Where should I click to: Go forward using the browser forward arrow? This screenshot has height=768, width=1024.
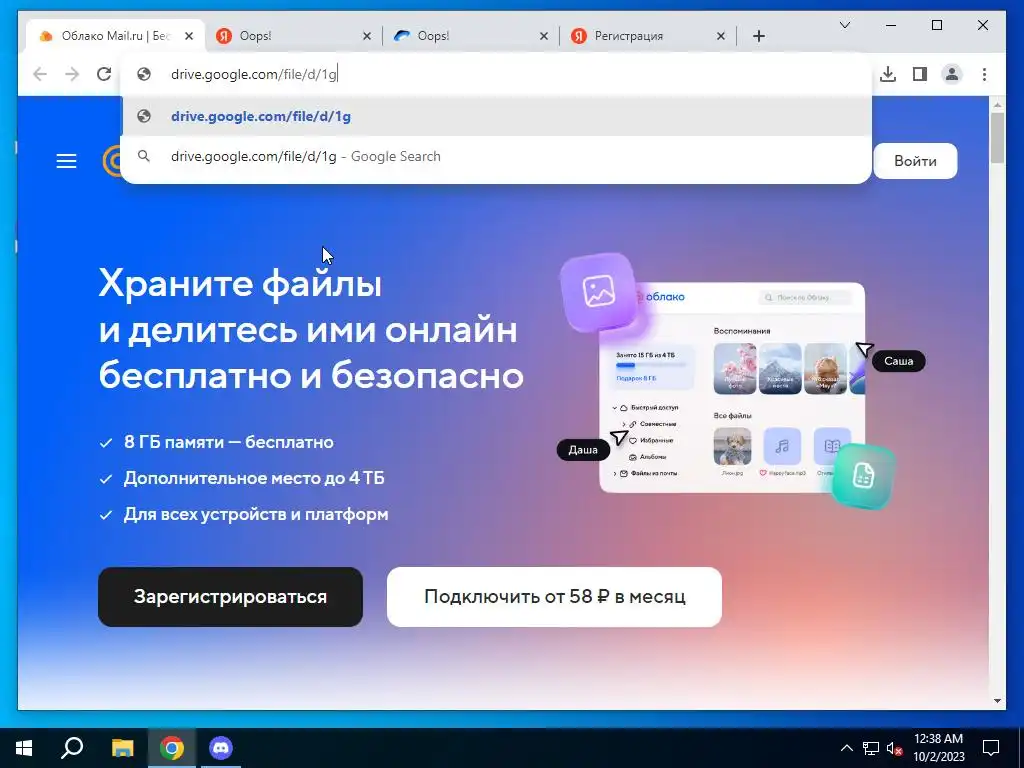pos(72,74)
